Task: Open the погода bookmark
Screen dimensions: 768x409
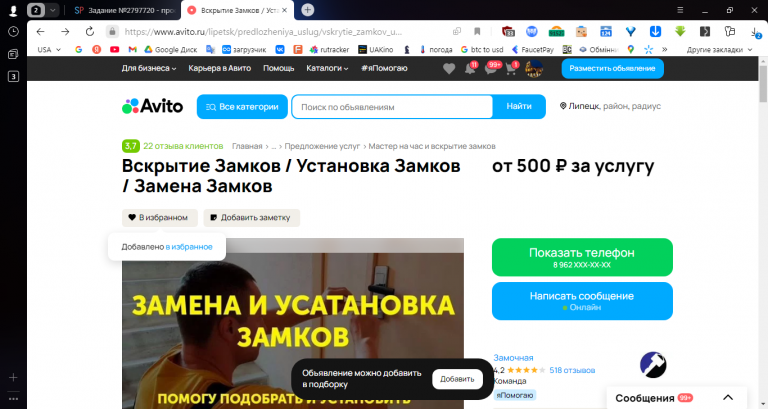Action: (x=436, y=49)
